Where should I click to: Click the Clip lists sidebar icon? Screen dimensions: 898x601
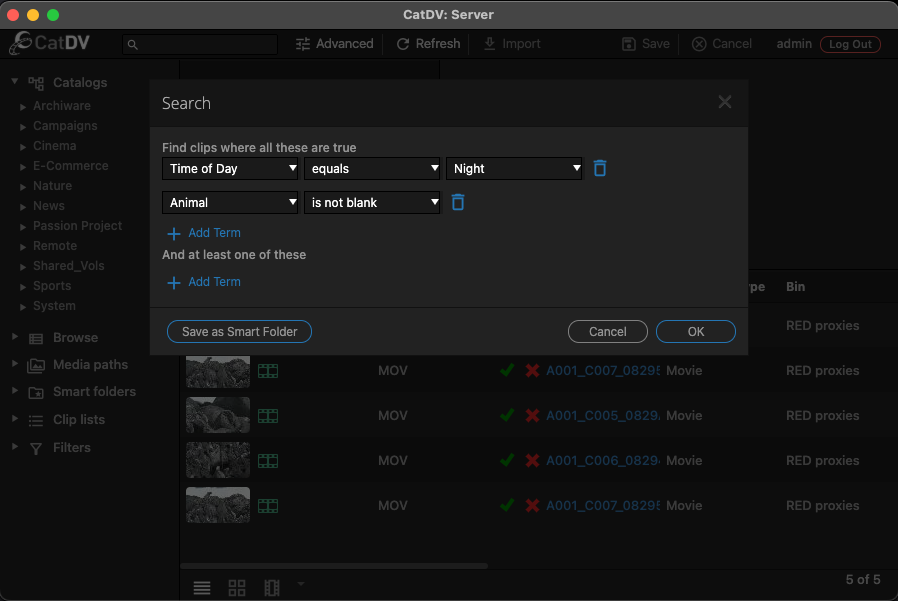click(36, 421)
